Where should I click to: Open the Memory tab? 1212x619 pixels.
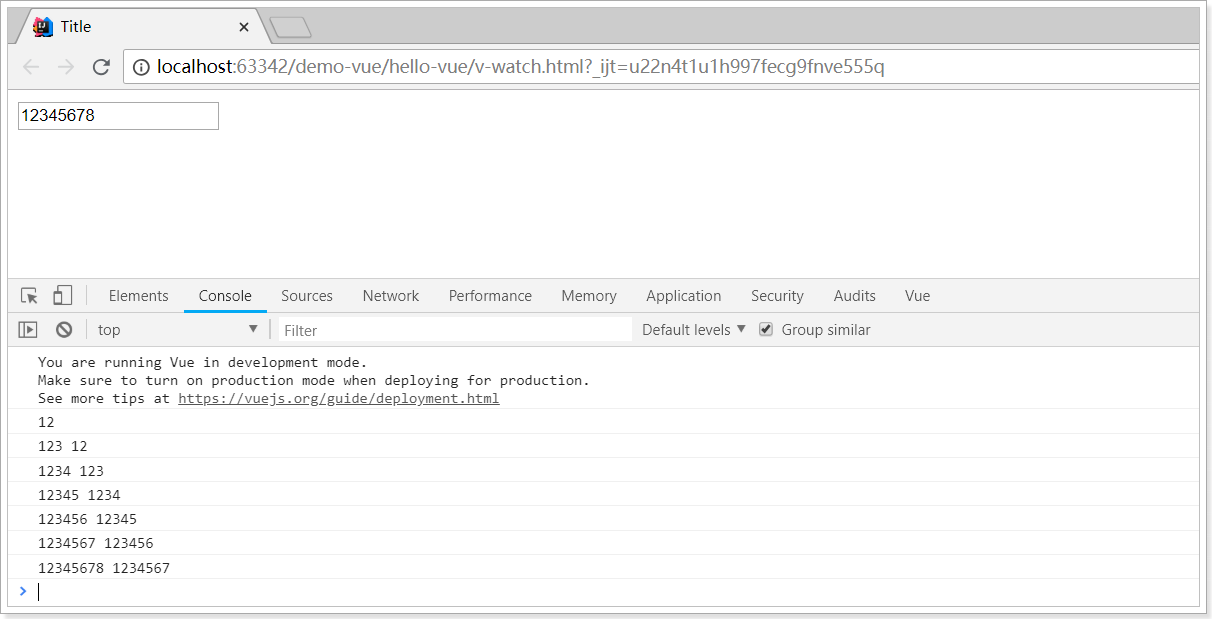[x=589, y=295]
